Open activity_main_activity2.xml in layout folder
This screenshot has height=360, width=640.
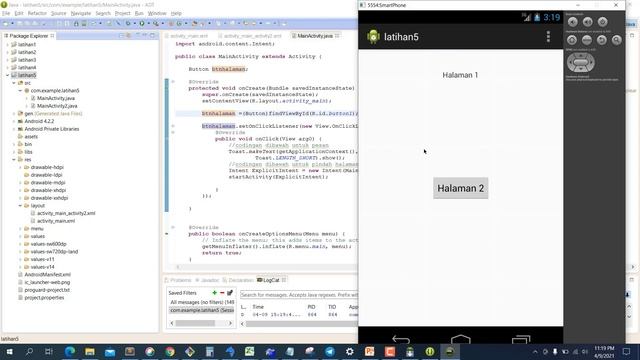coord(66,213)
